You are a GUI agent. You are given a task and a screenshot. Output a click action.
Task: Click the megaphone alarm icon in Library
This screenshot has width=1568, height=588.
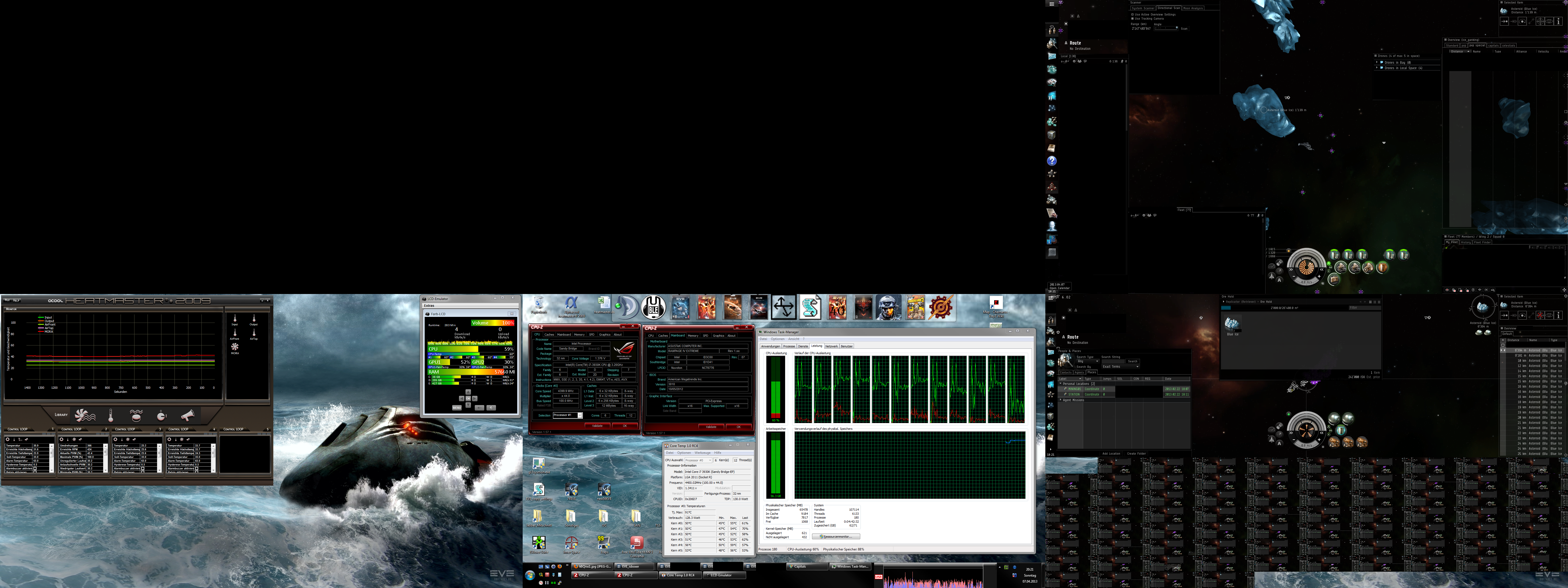coord(188,416)
